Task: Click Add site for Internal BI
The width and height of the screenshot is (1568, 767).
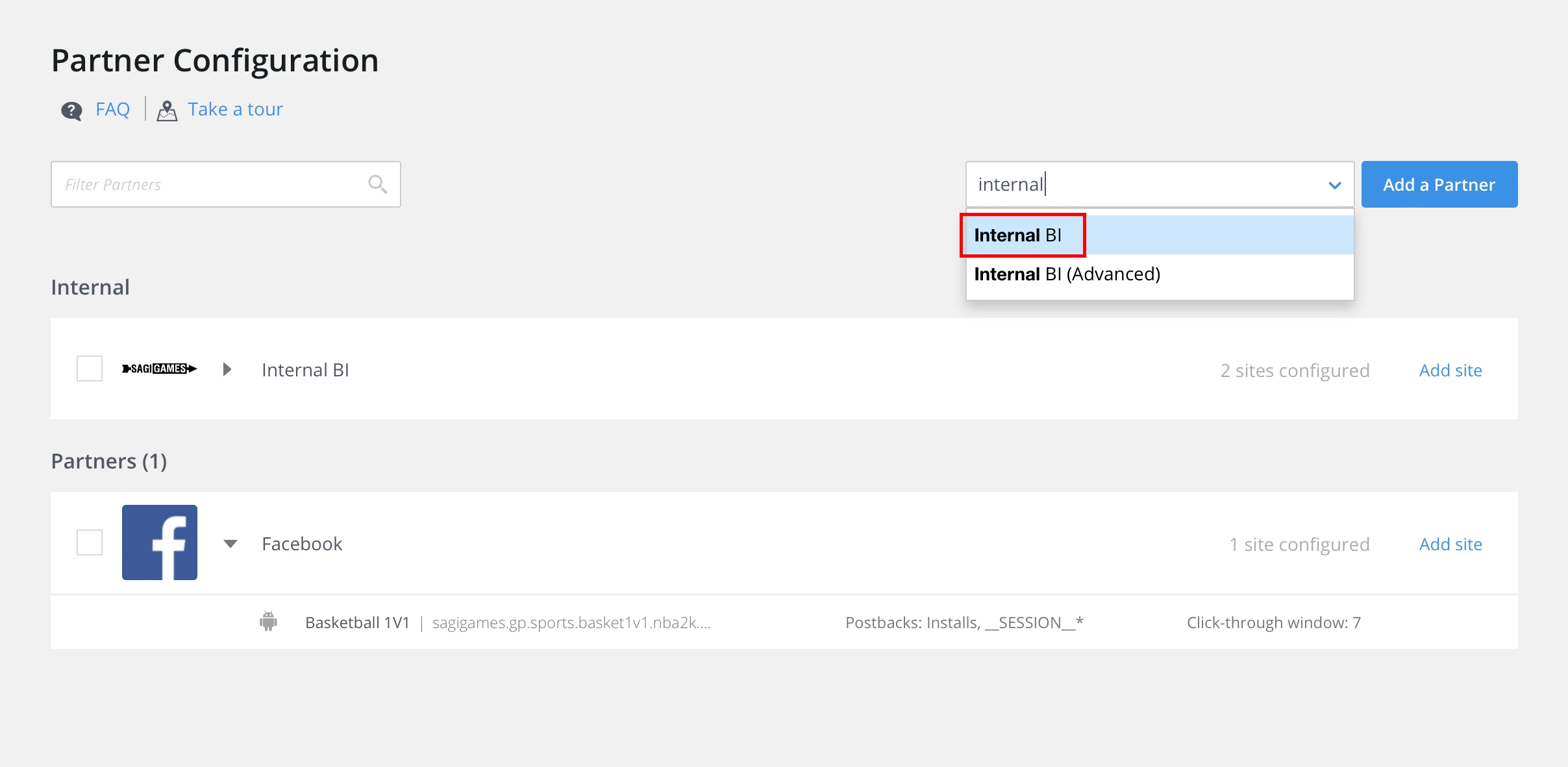Action: (x=1450, y=370)
